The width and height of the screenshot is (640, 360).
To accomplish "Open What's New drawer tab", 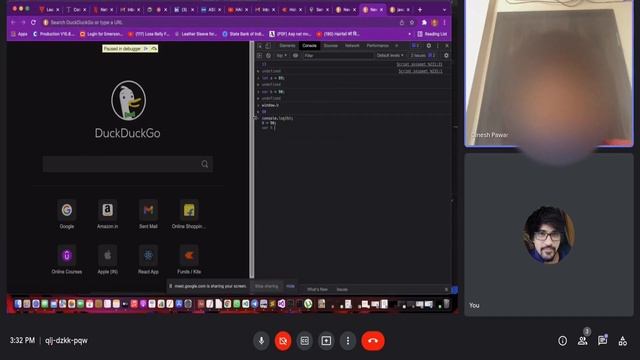I will (x=317, y=289).
